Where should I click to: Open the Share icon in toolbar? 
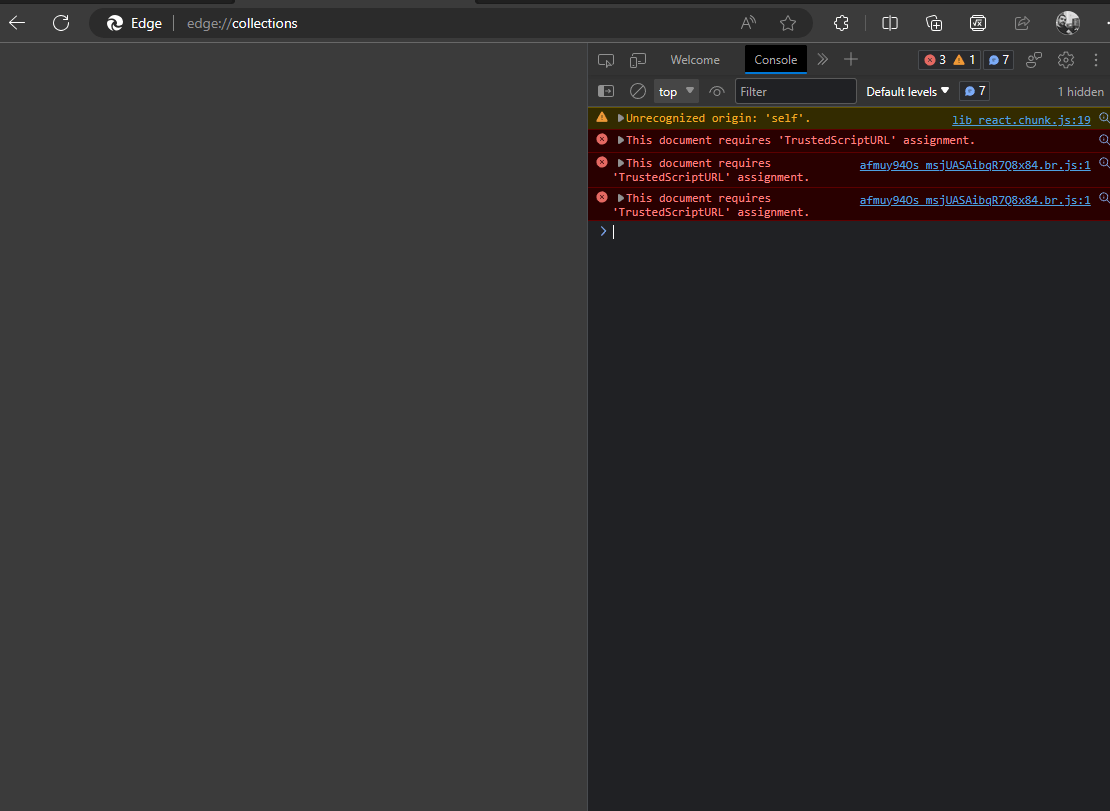click(1022, 23)
